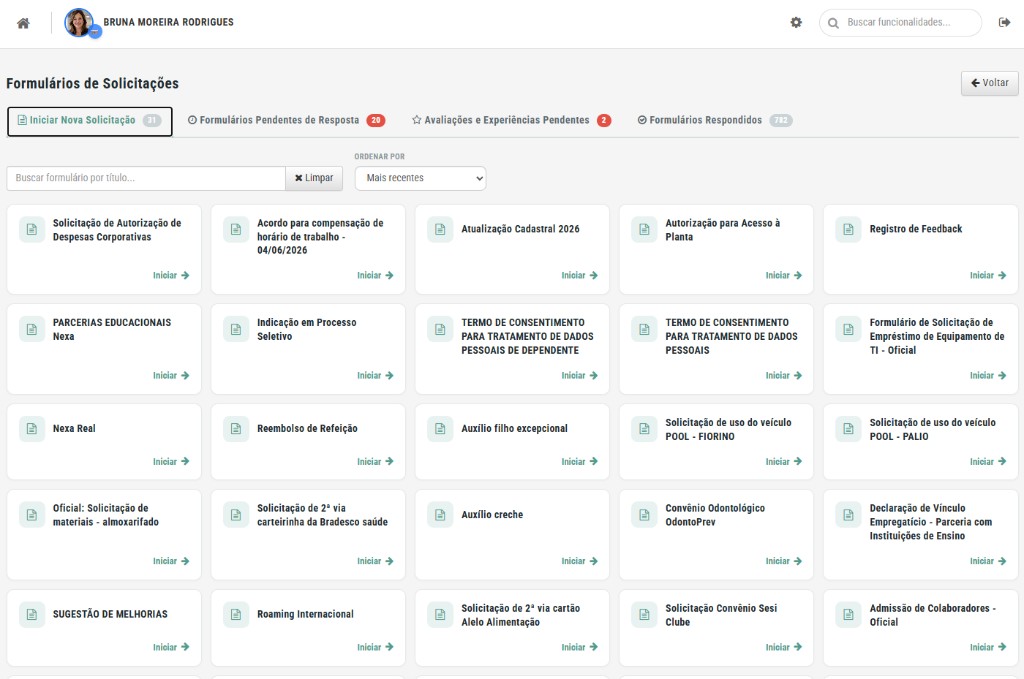Image resolution: width=1024 pixels, height=679 pixels.
Task: Open the Formulários Respondidos tab
Action: click(x=714, y=120)
